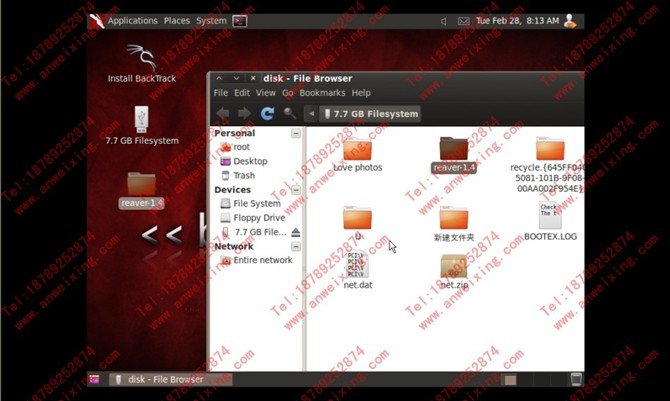The height and width of the screenshot is (401, 670).
Task: Click the search magnifier in the toolbar
Action: [290, 113]
